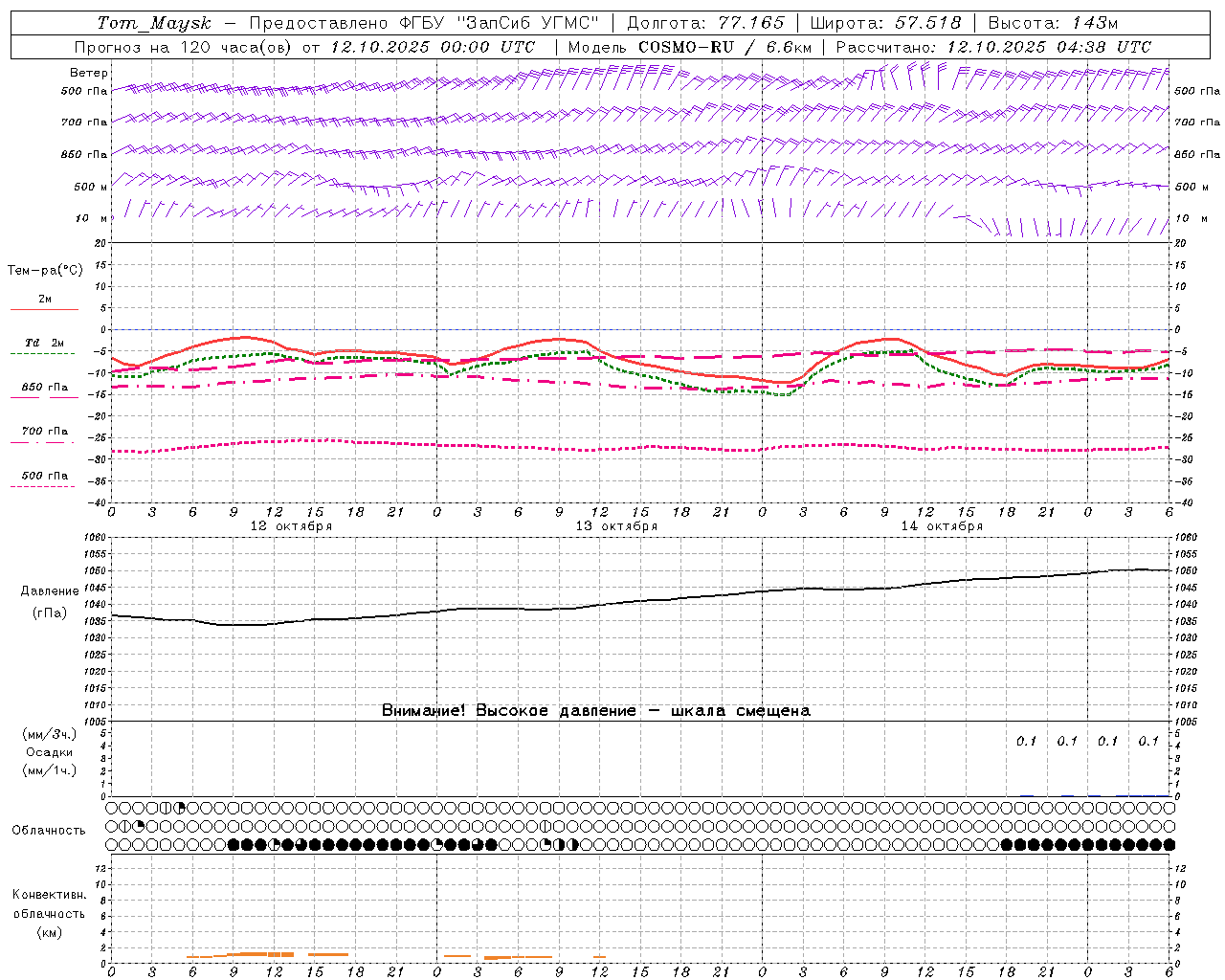Click the '14 октября' date label
Viewport: 1225px width, 980px height.
[942, 525]
